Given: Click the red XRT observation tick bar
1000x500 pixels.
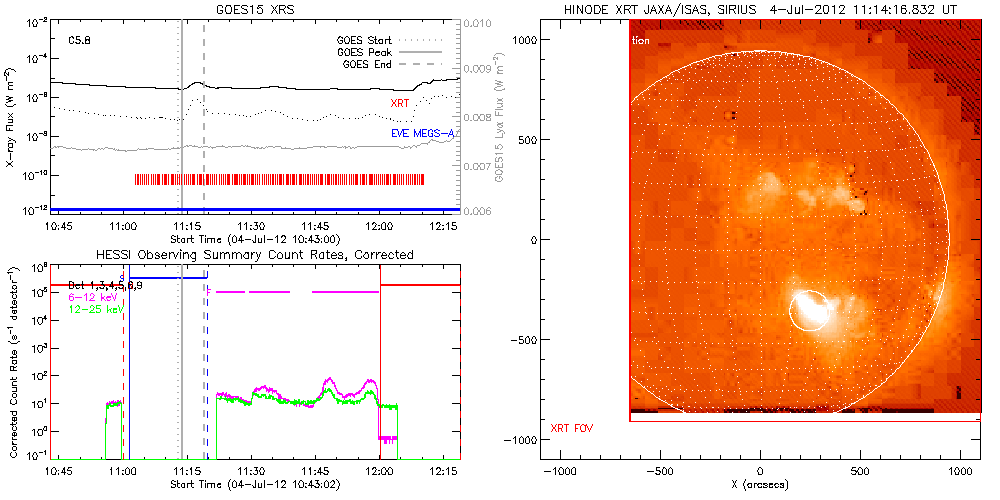Looking at the screenshot, I should [279, 179].
